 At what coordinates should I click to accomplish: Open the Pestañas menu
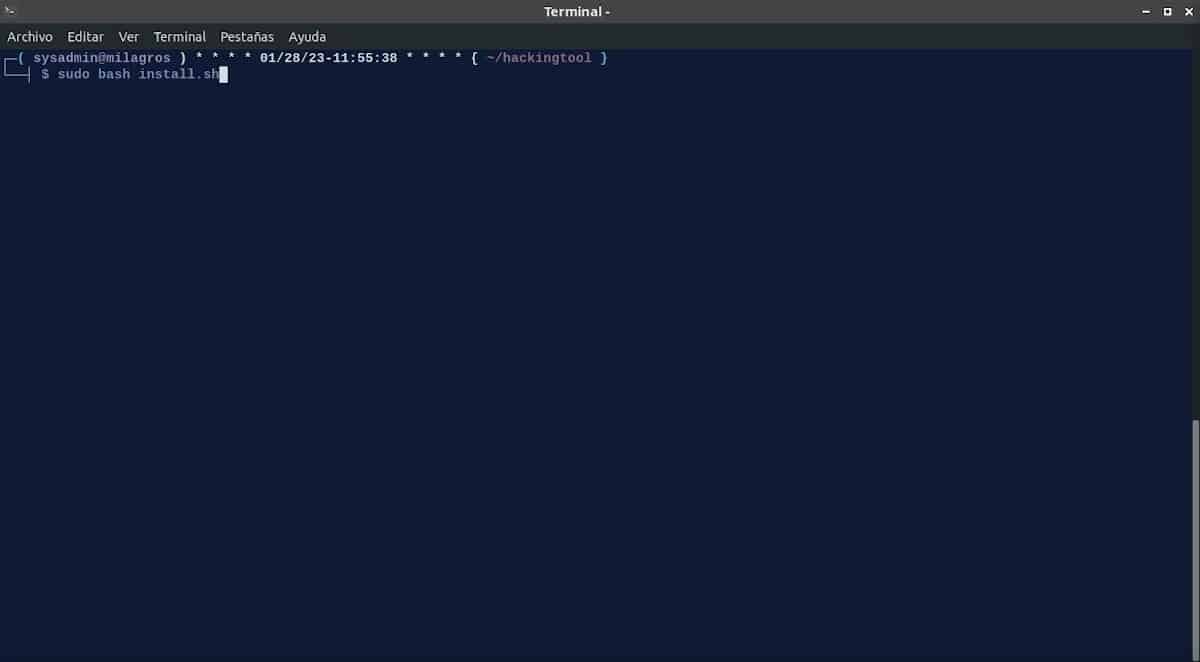247,37
